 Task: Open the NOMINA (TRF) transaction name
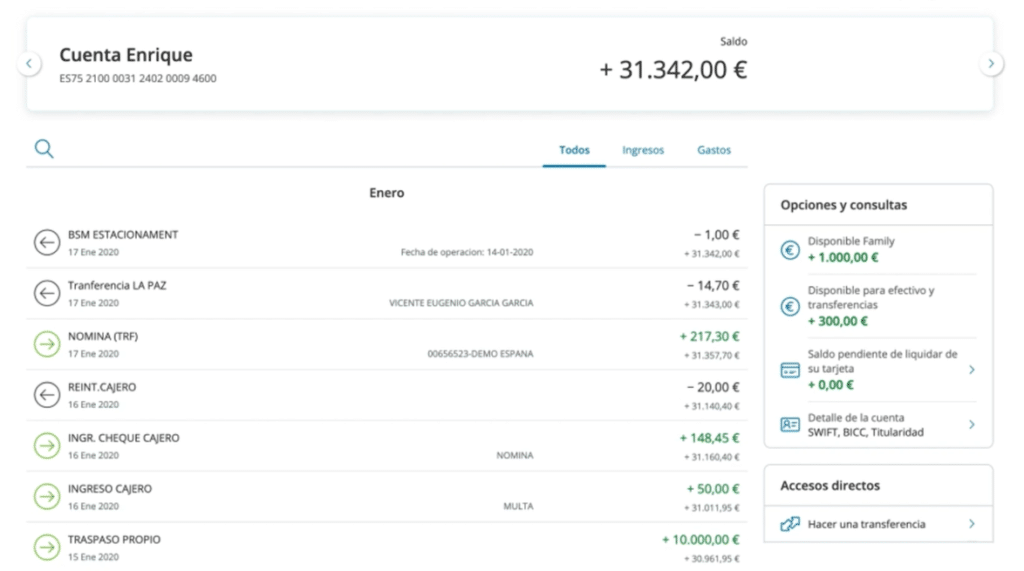pyautogui.click(x=103, y=336)
